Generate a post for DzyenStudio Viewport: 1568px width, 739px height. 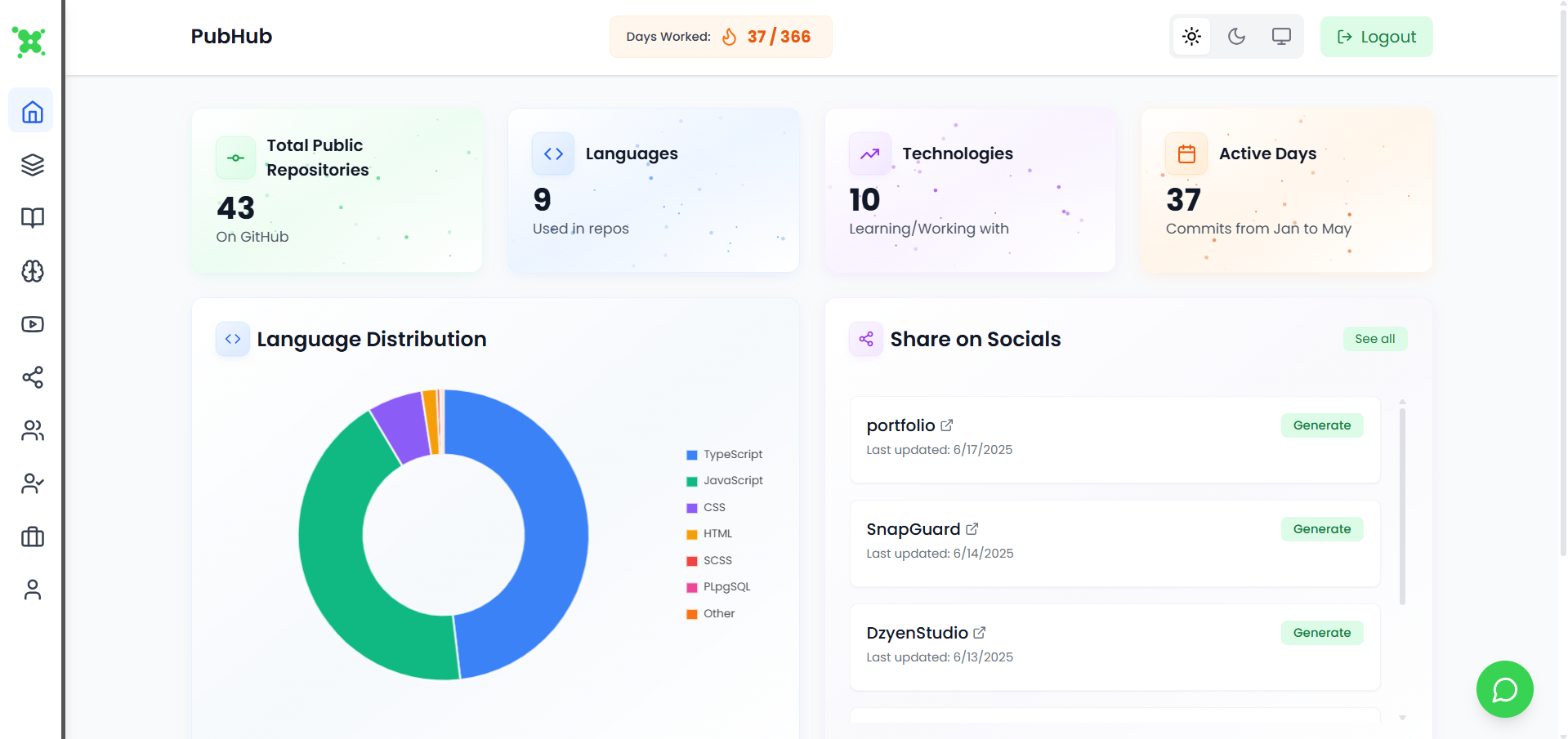click(1322, 633)
